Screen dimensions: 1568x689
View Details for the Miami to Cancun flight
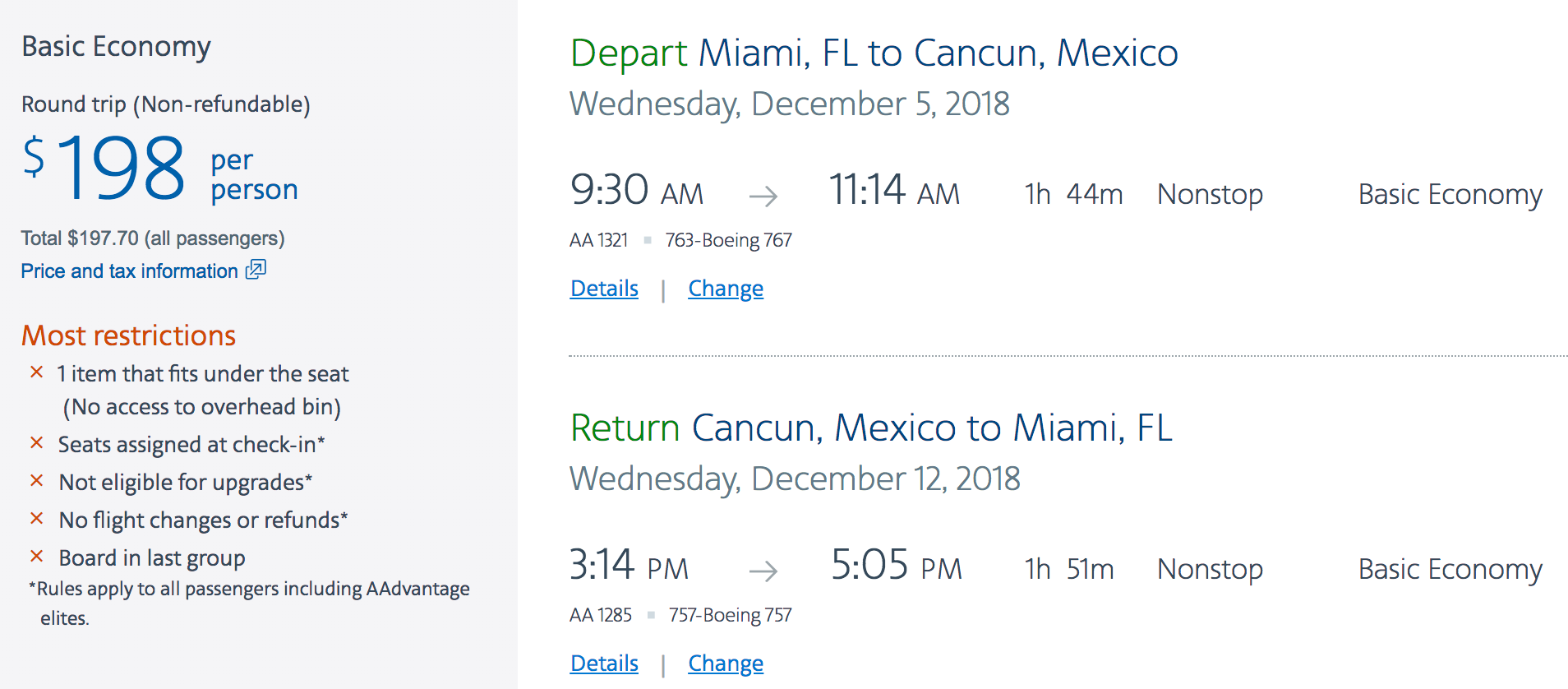coord(604,289)
